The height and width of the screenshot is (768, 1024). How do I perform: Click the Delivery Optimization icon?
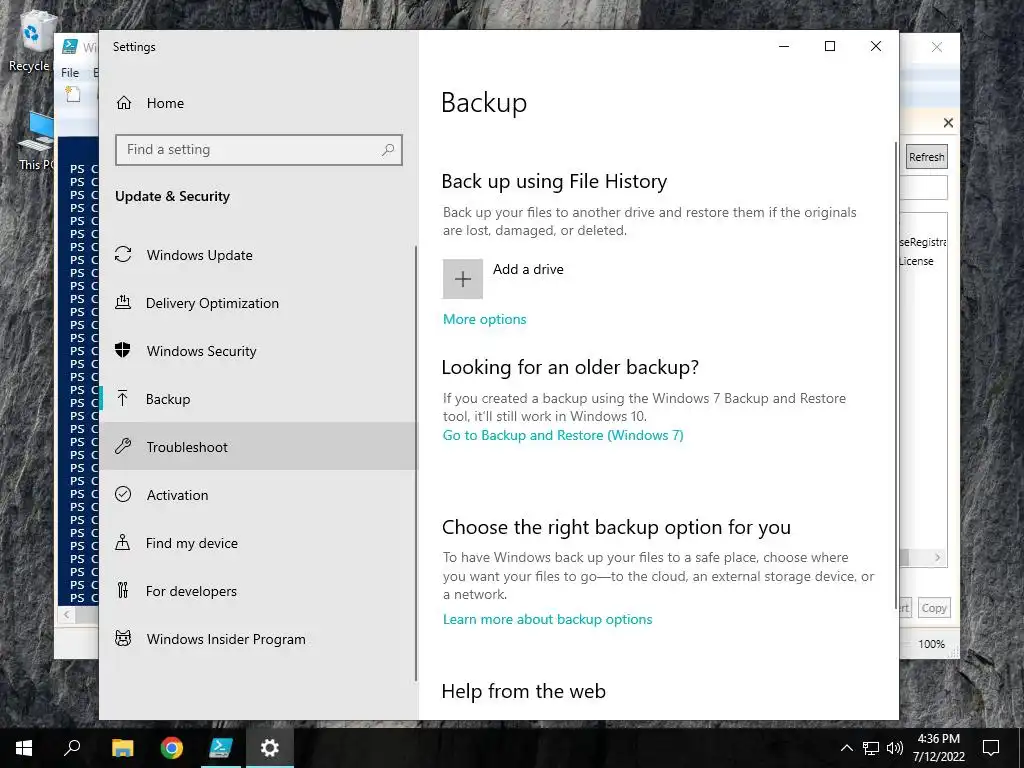[x=123, y=302]
